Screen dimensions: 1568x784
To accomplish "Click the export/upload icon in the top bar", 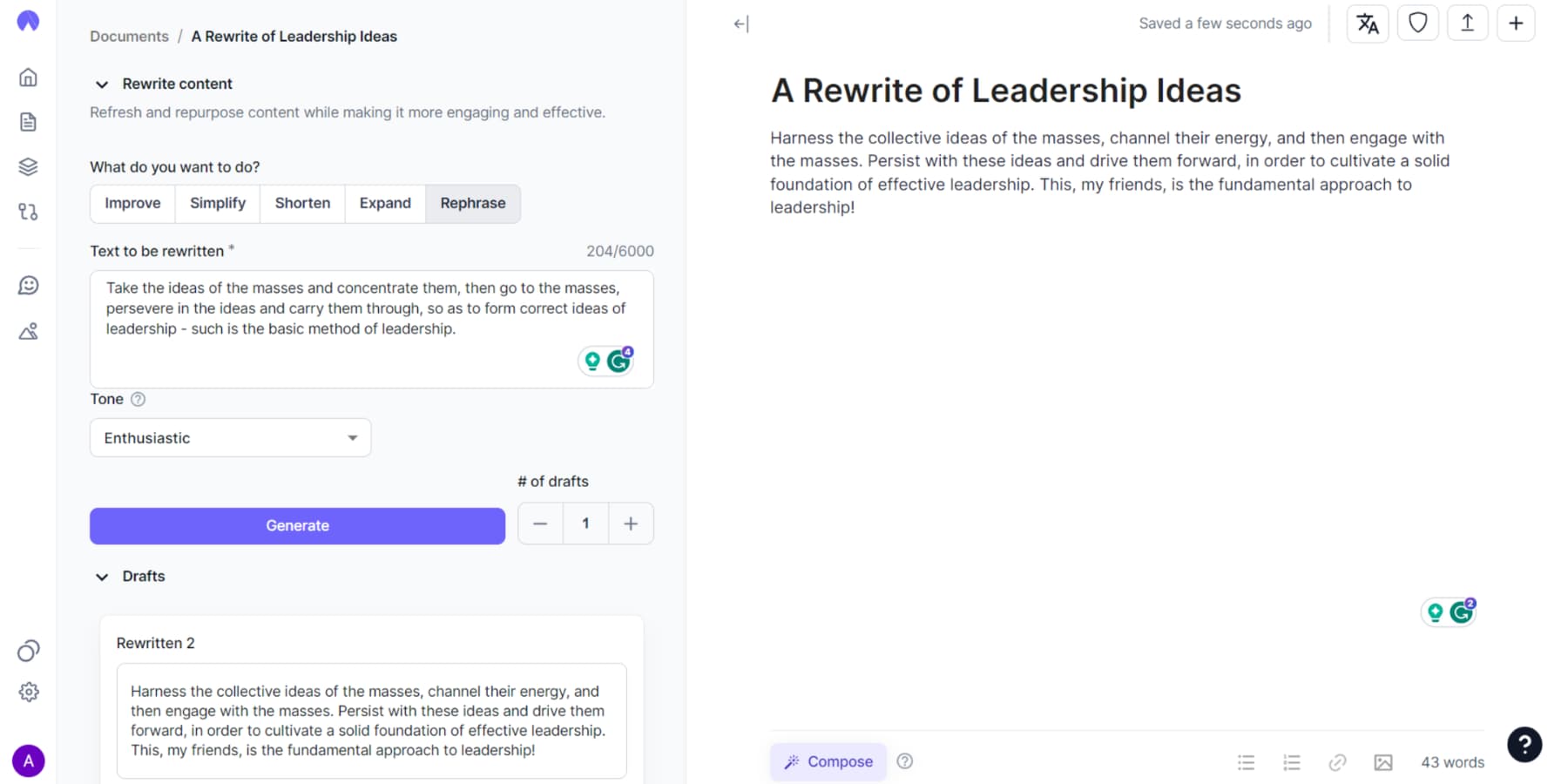I will coord(1467,23).
